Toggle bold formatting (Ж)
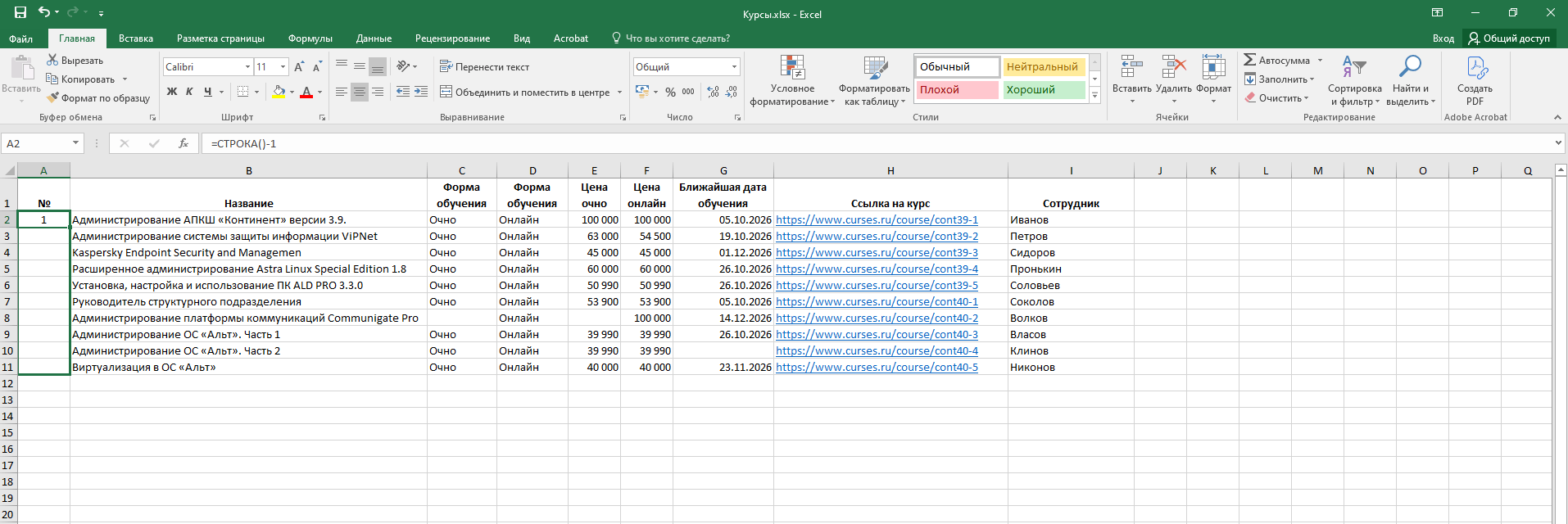 (x=172, y=92)
